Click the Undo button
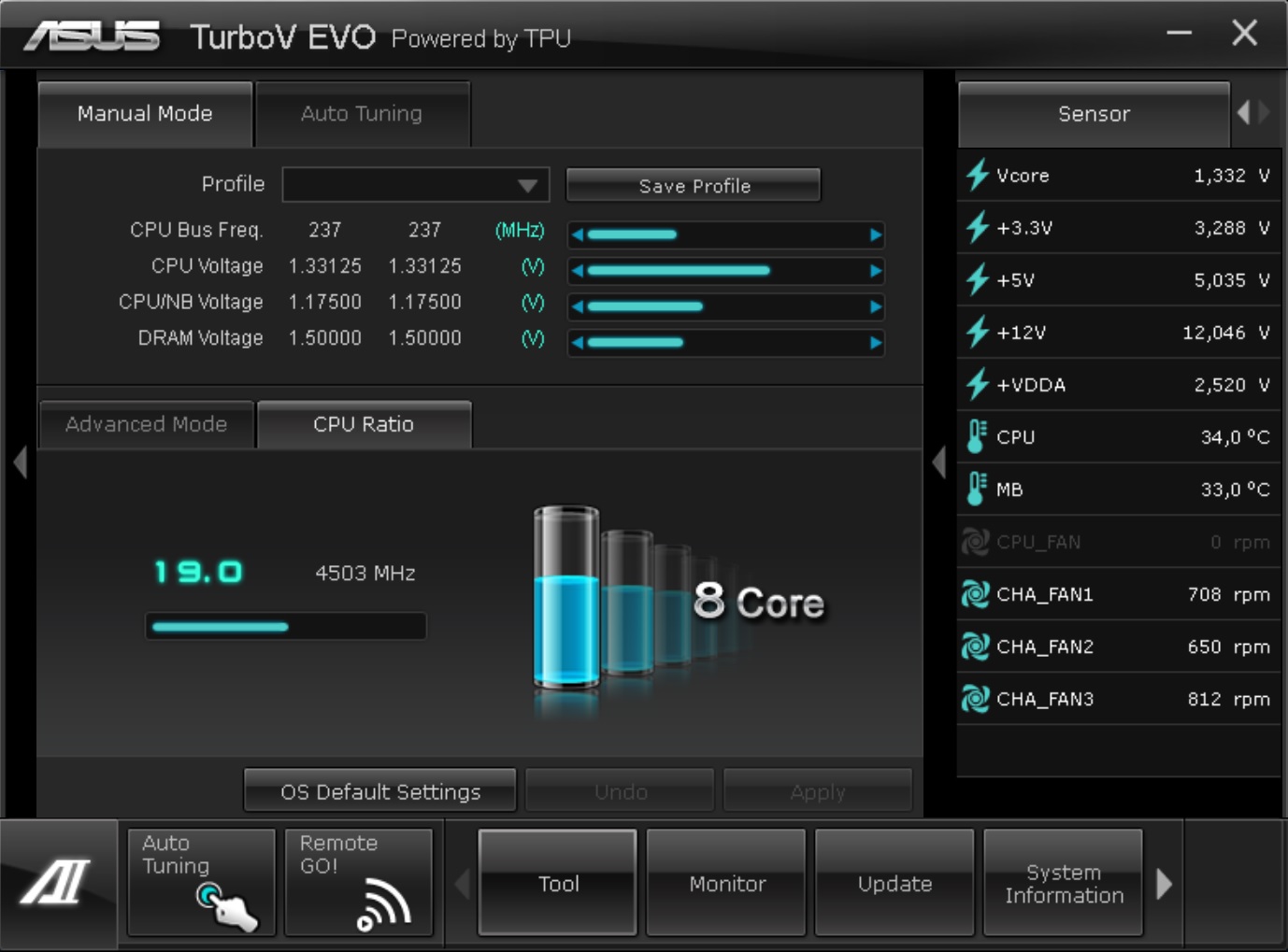The image size is (1288, 952). [x=621, y=791]
